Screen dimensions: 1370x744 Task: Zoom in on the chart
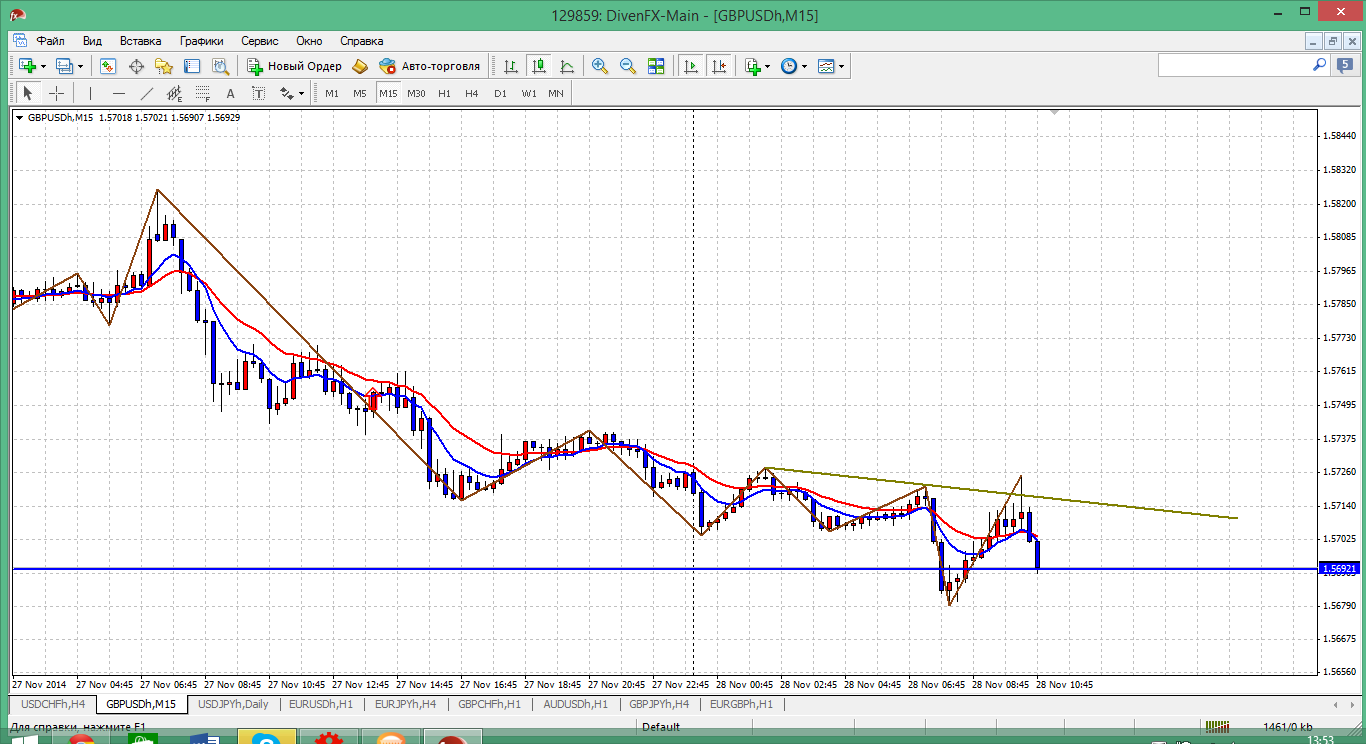click(600, 66)
